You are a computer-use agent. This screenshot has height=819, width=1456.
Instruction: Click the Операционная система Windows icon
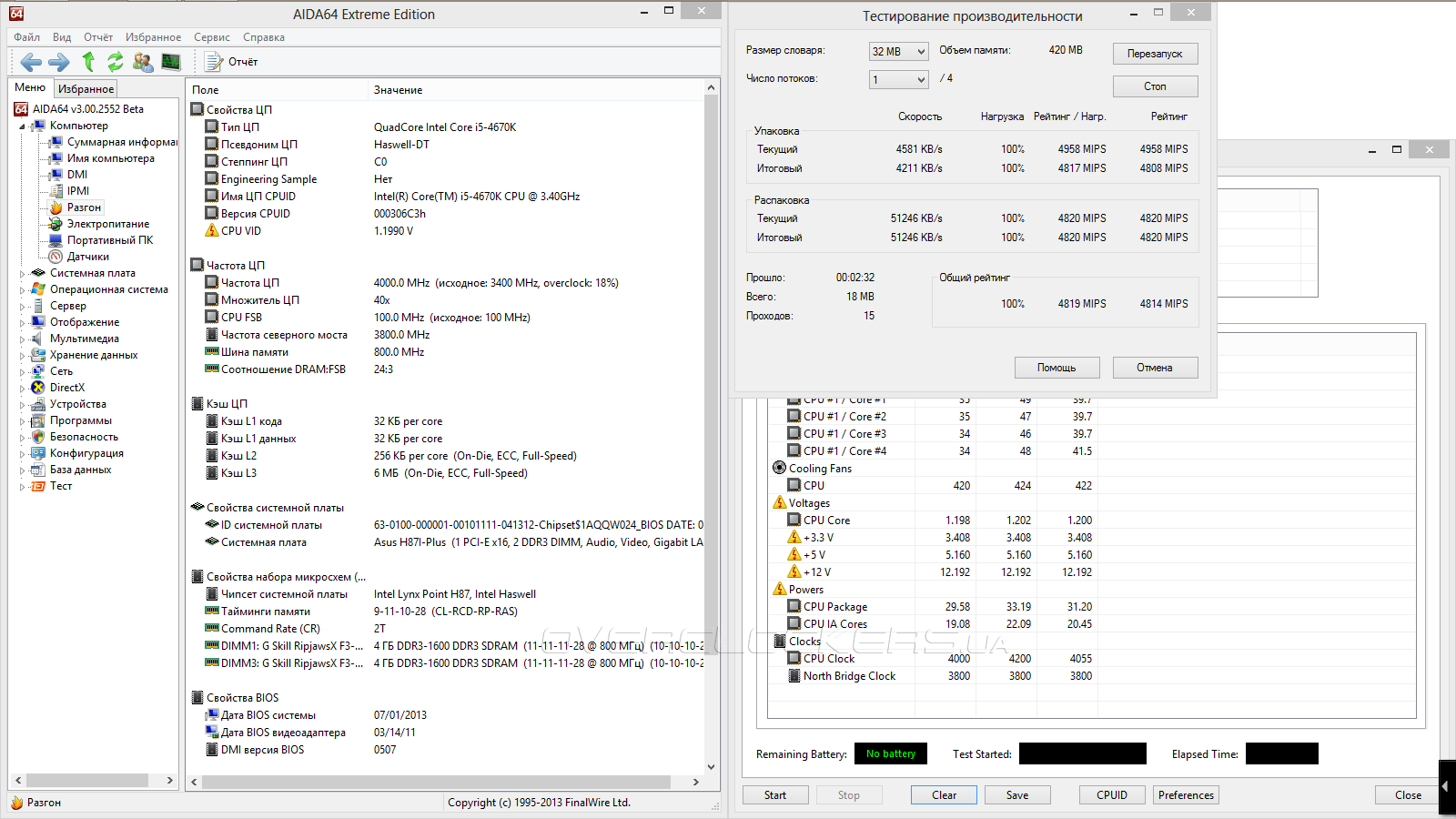38,289
